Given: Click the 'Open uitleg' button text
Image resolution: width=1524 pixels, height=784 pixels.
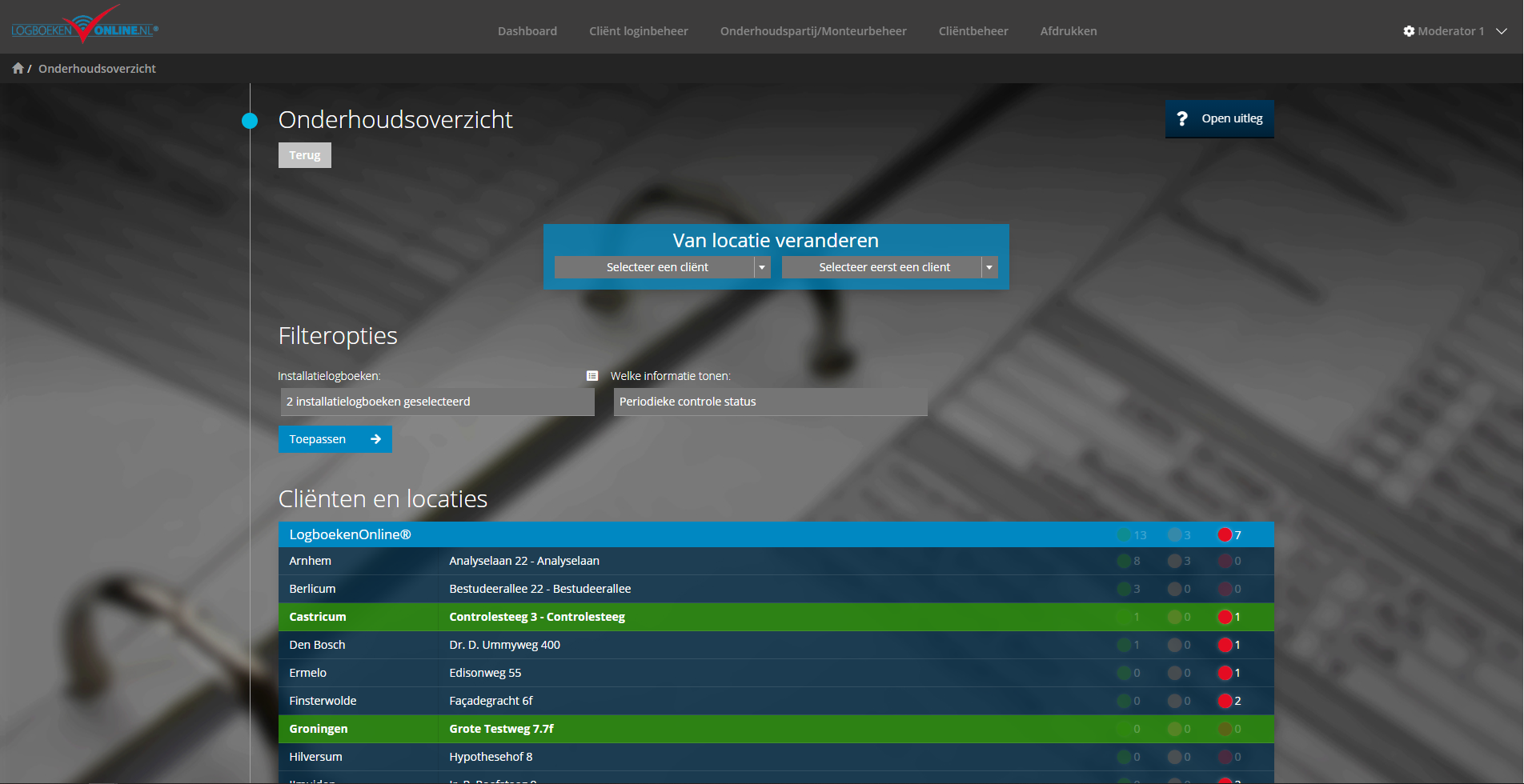Looking at the screenshot, I should pos(1232,118).
